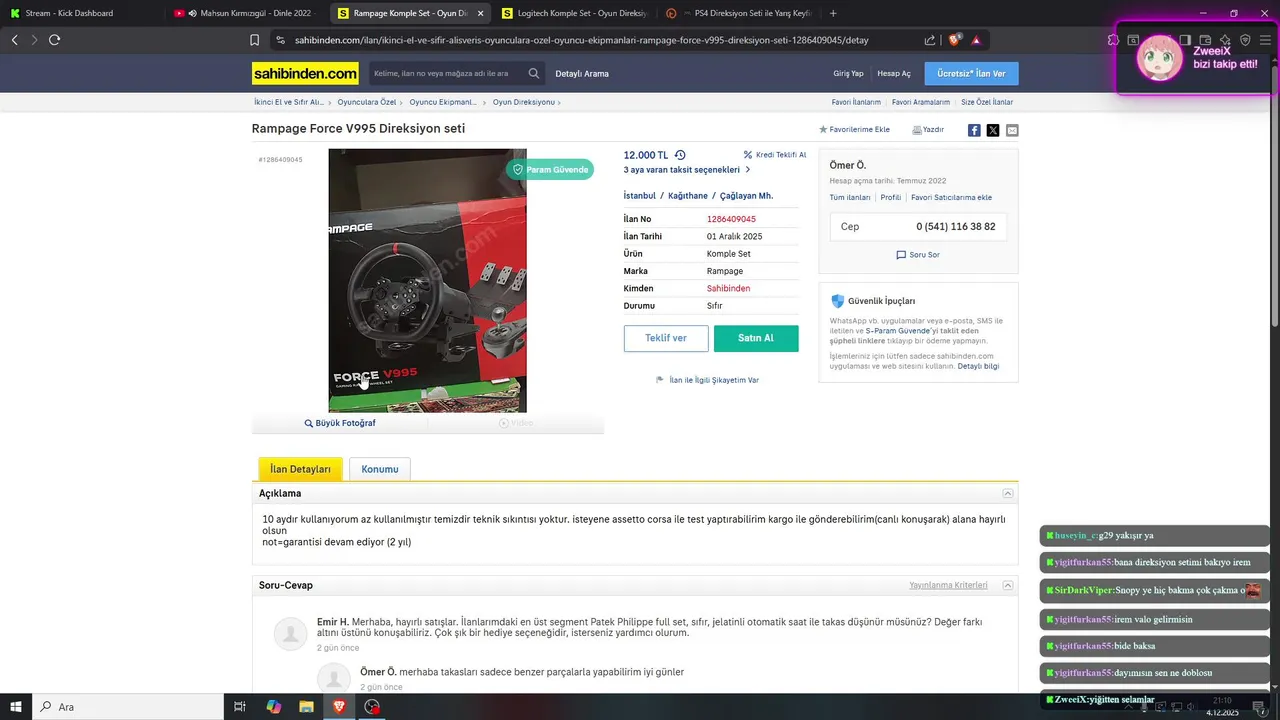This screenshot has height=720, width=1280.
Task: Click the Teklif ver button
Action: [x=666, y=338]
